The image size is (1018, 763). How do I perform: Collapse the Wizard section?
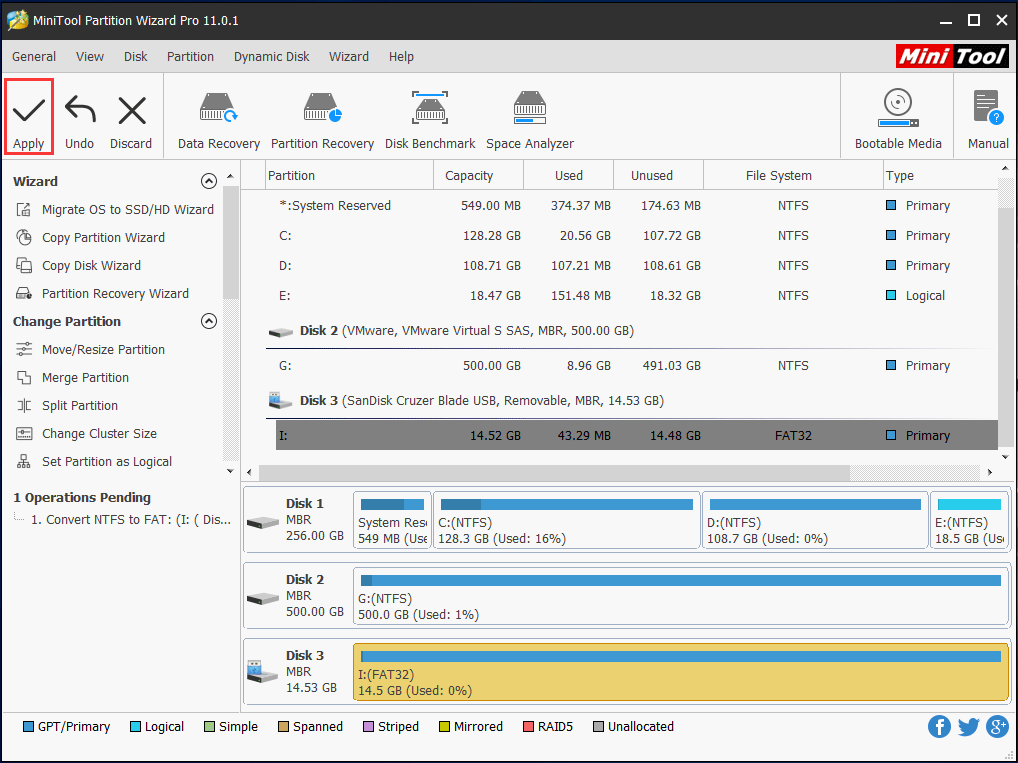click(208, 181)
